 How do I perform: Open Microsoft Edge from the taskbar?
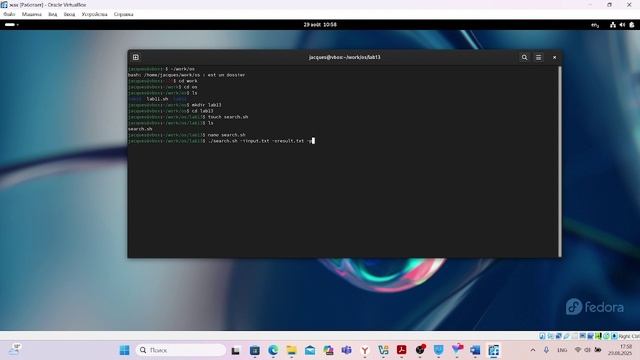click(x=273, y=350)
